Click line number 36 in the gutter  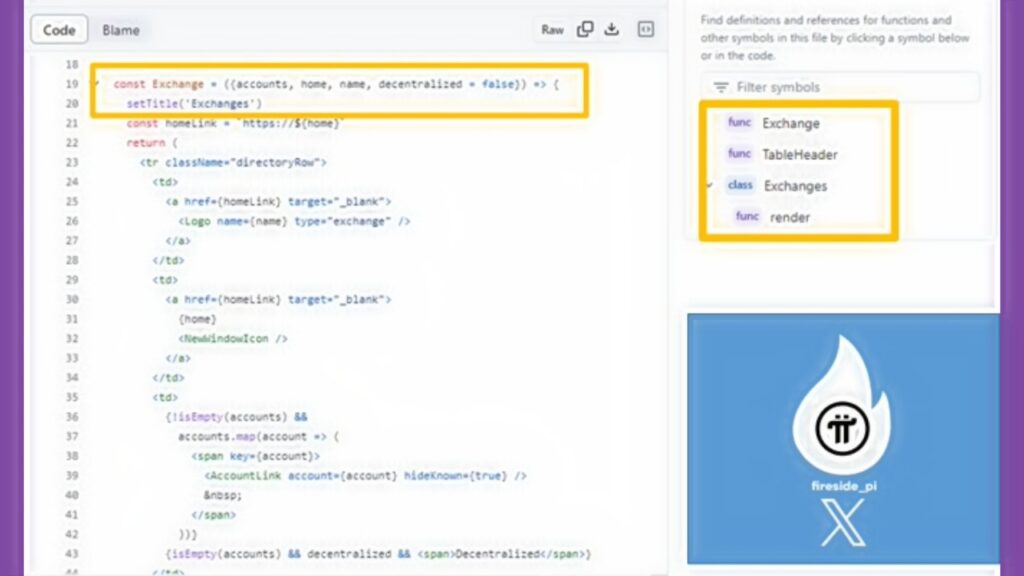coord(70,416)
